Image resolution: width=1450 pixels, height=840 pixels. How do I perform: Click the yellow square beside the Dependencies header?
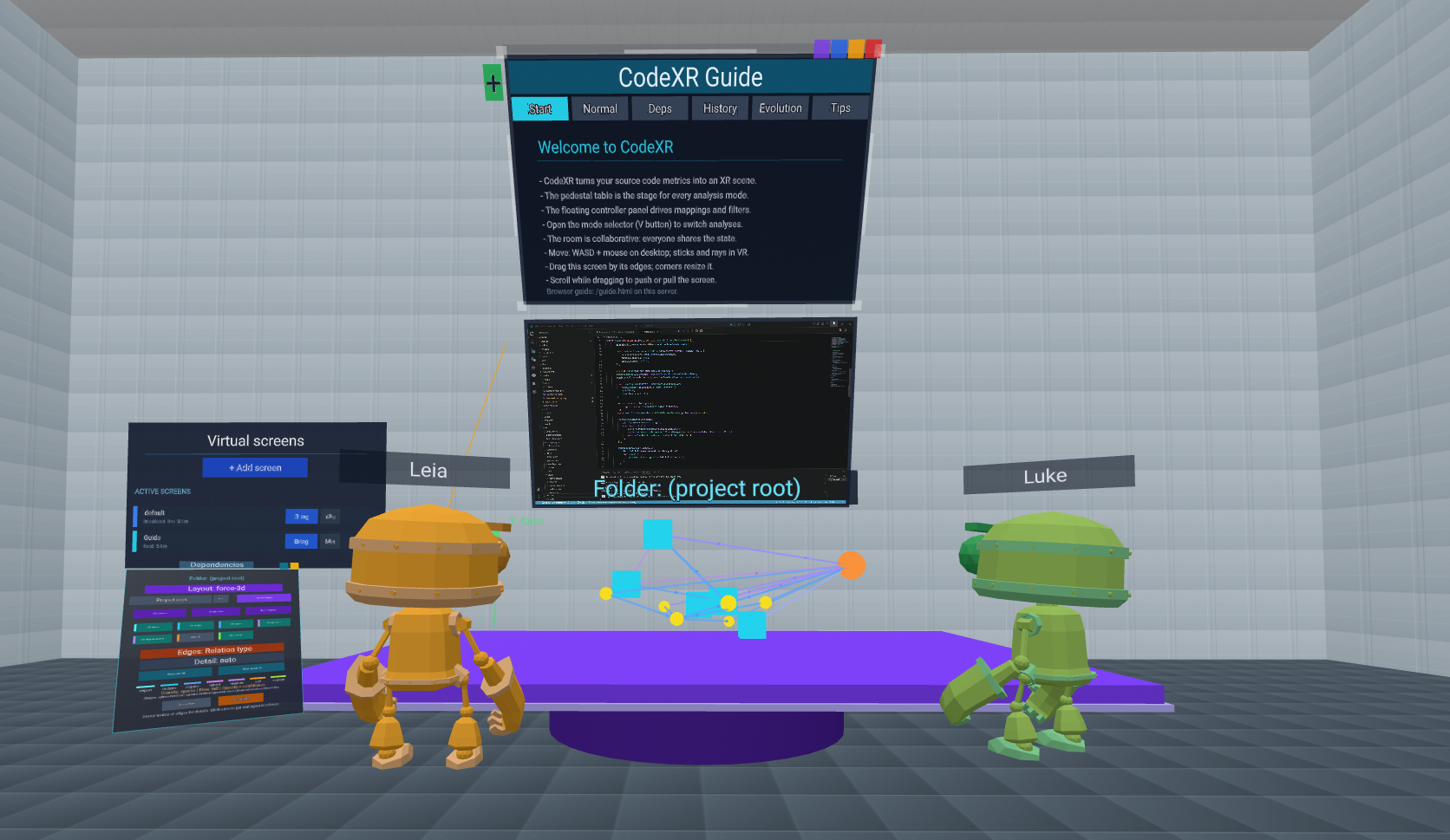[x=294, y=565]
